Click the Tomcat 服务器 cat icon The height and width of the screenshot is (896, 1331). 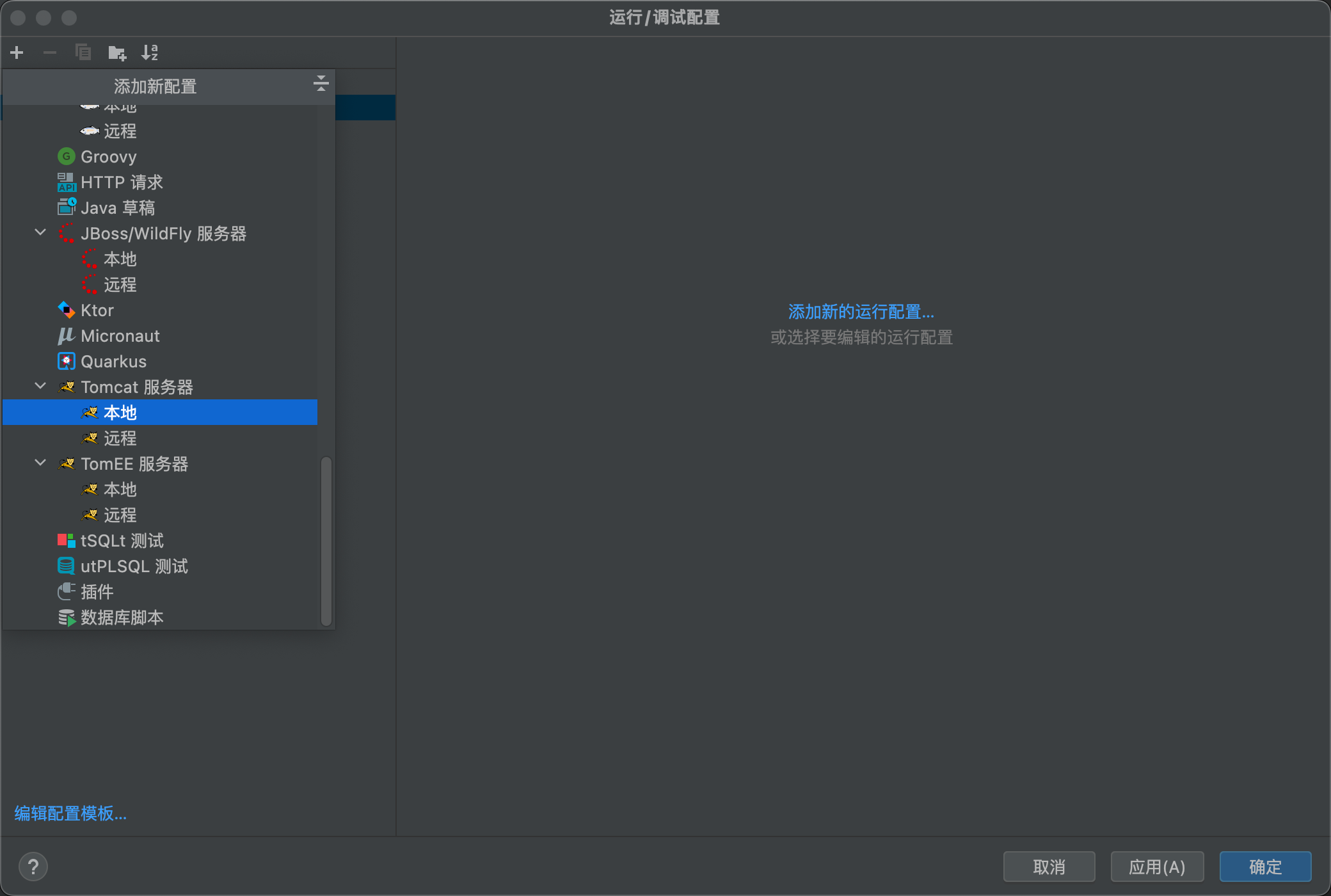67,387
